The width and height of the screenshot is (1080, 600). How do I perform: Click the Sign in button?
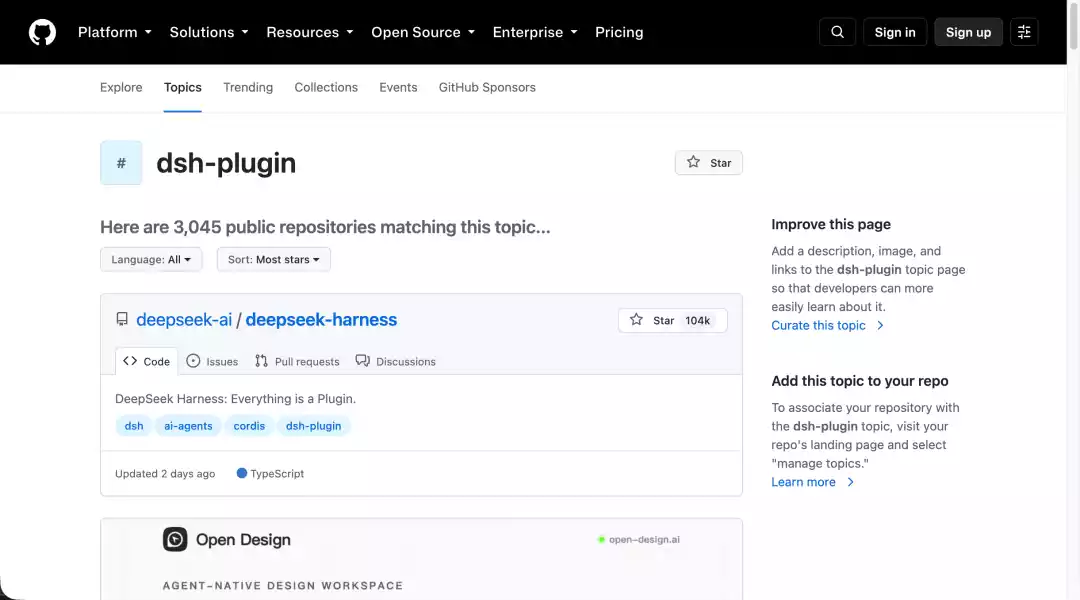[895, 32]
